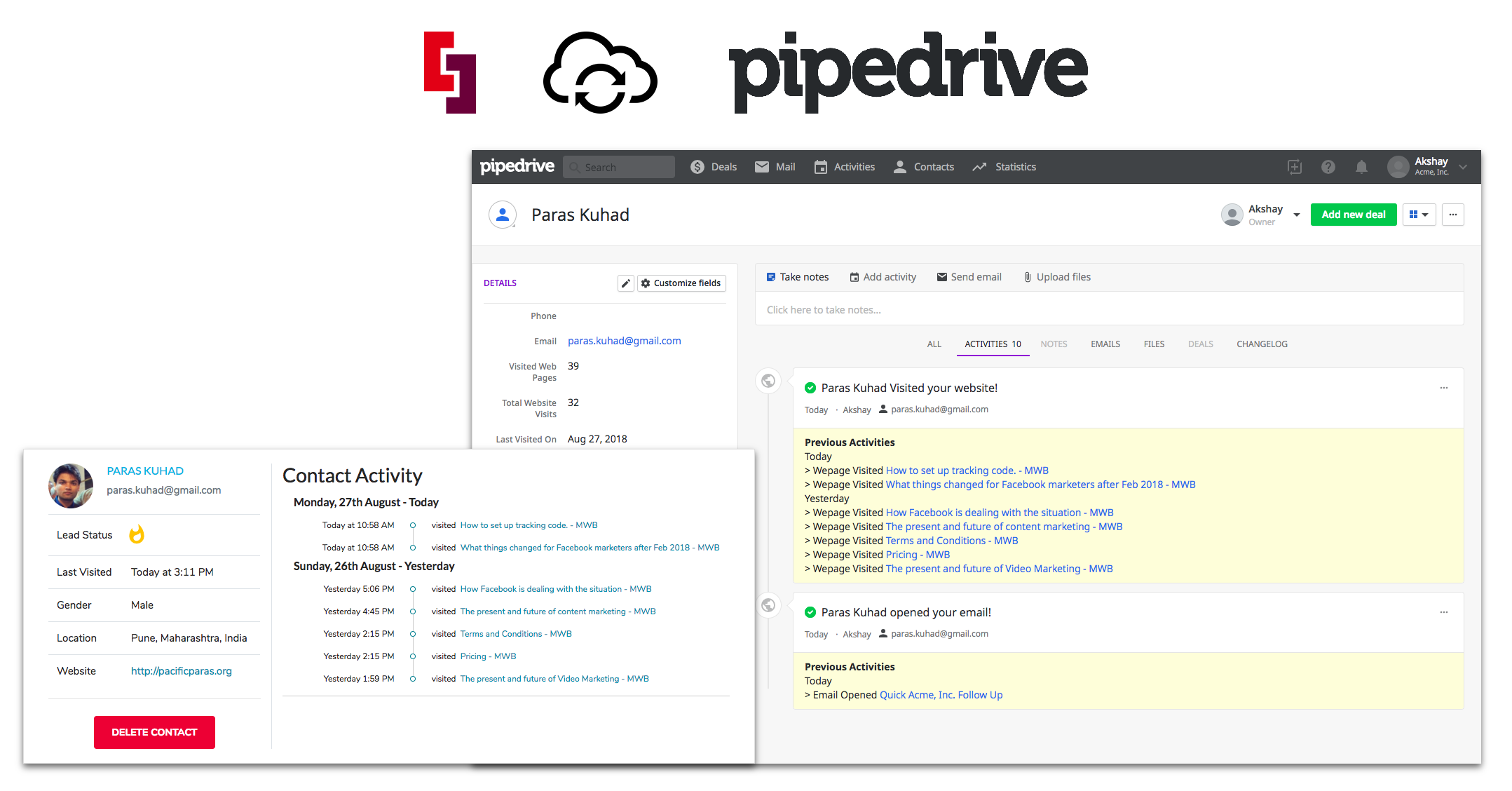Screen dimensions: 1512x791
Task: Click the Lead Status flame indicator
Action: click(137, 535)
